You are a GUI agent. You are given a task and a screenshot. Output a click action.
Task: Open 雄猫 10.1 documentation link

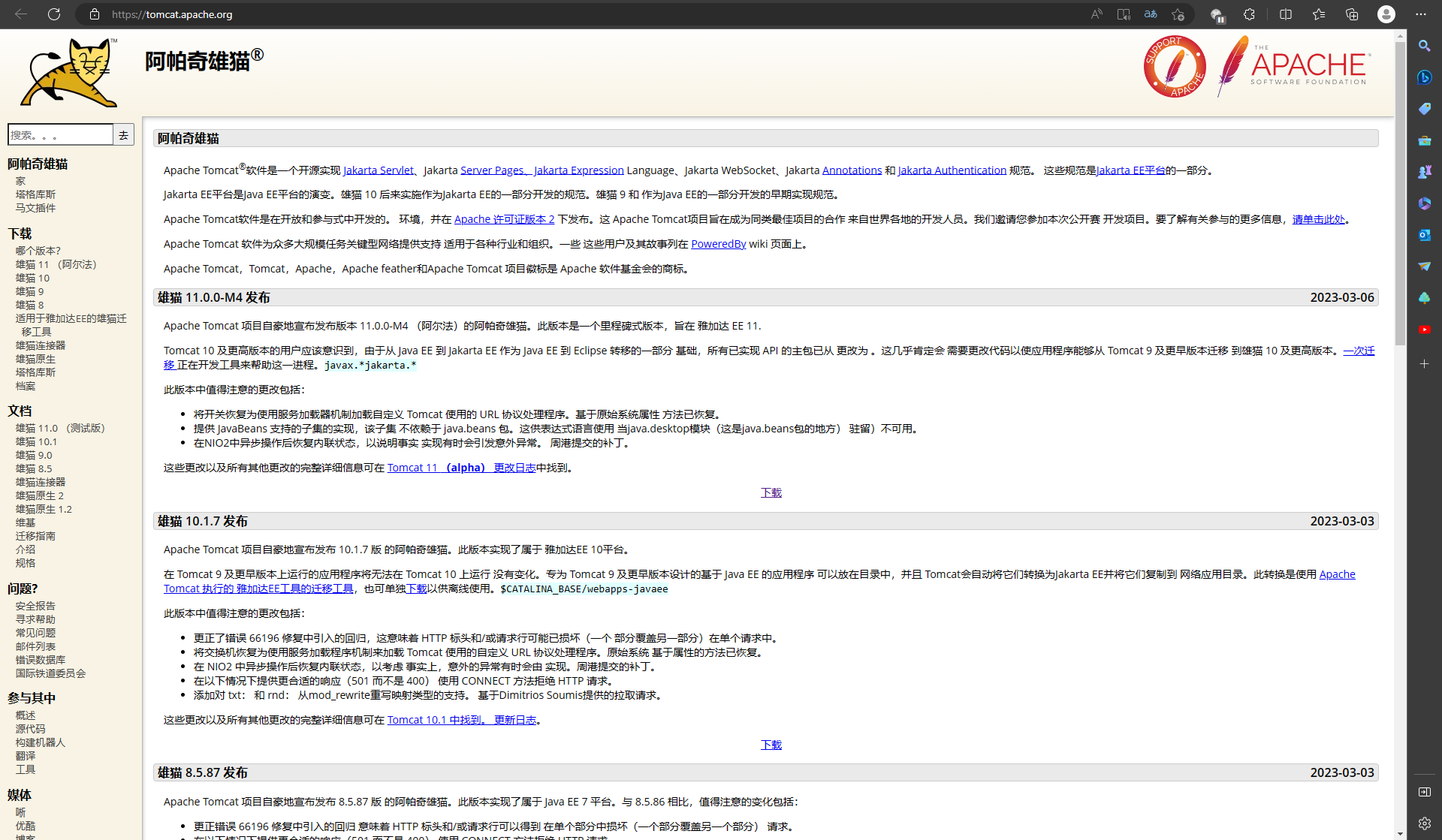point(36,441)
